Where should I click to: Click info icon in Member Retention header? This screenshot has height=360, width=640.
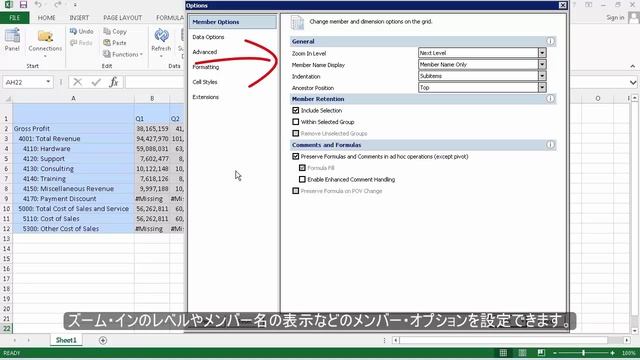tap(550, 99)
